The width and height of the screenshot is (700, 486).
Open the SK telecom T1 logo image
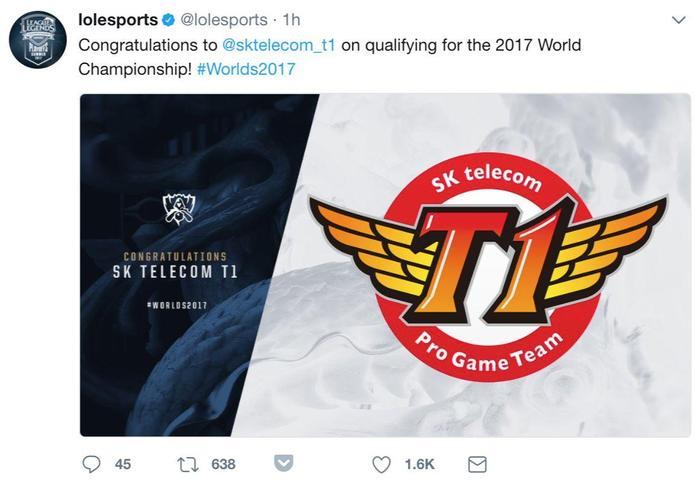point(488,266)
